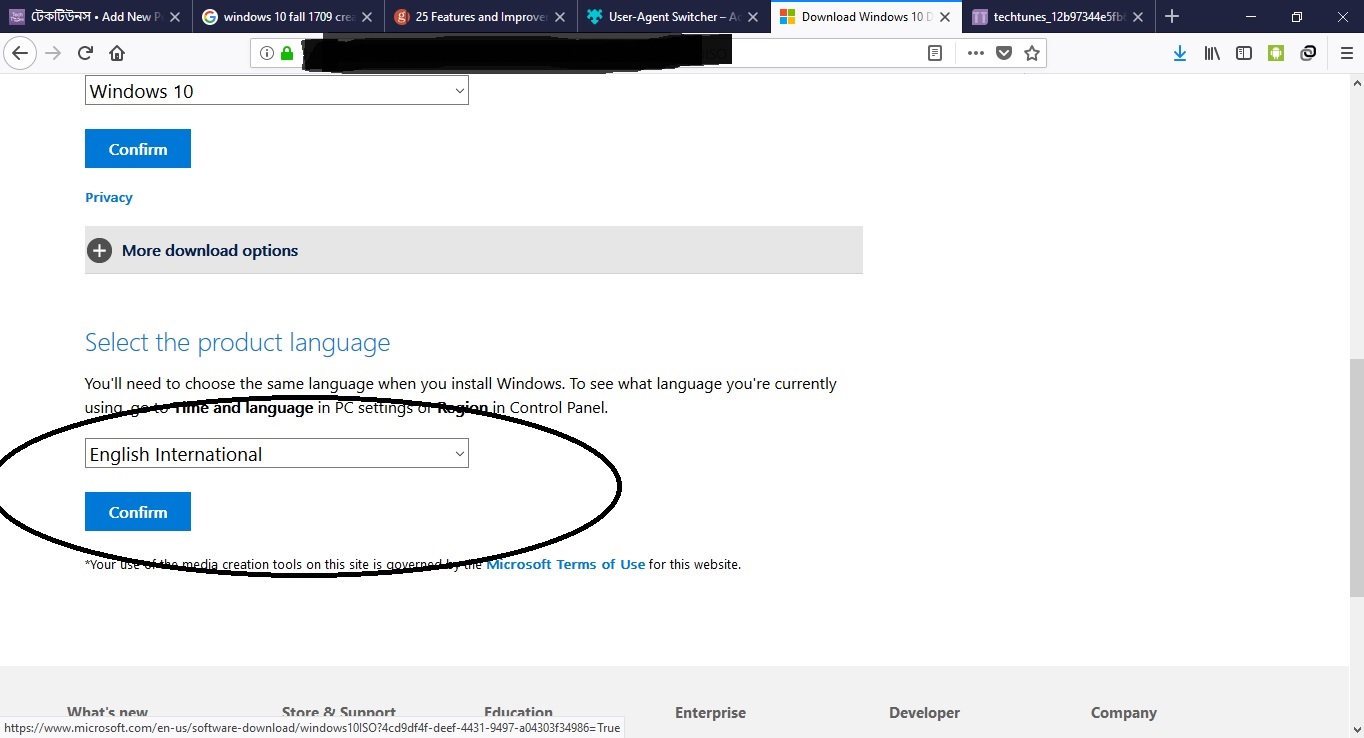This screenshot has height=738, width=1364.
Task: Close the windows 10 fall 1709 tab
Action: tap(366, 17)
